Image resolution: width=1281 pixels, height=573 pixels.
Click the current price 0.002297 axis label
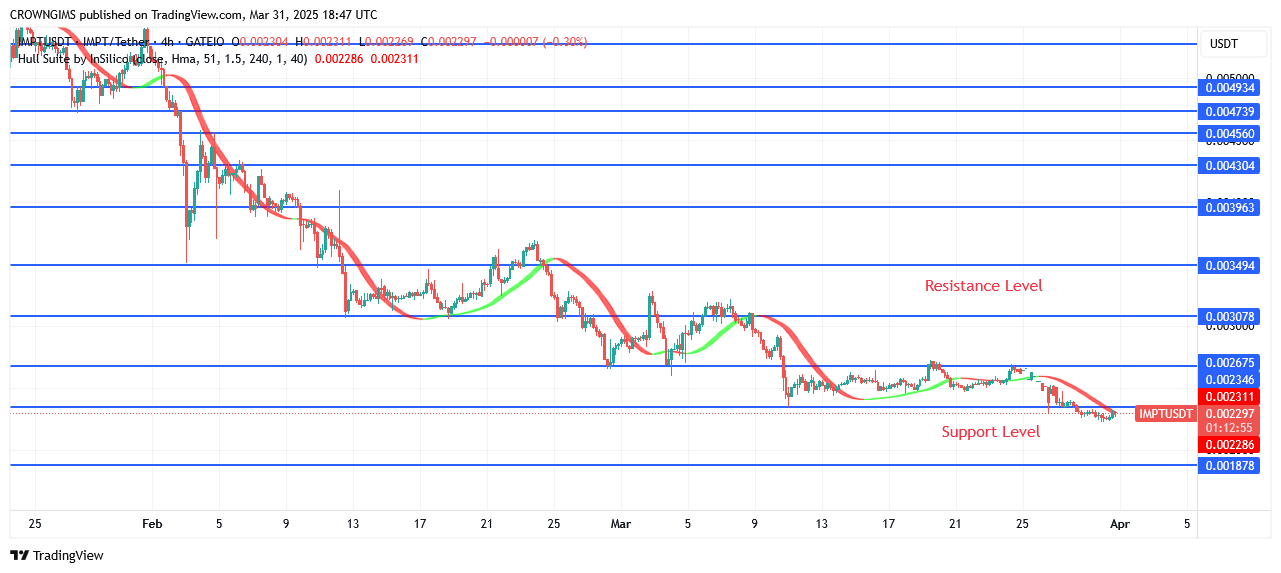tap(1230, 414)
